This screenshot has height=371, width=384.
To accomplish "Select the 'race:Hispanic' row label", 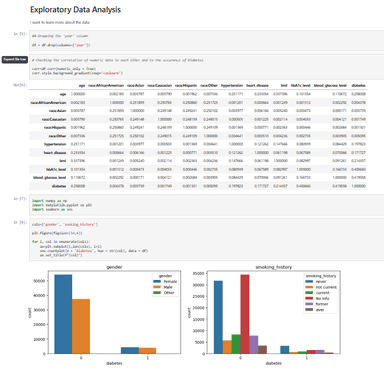I will pyautogui.click(x=55, y=127).
